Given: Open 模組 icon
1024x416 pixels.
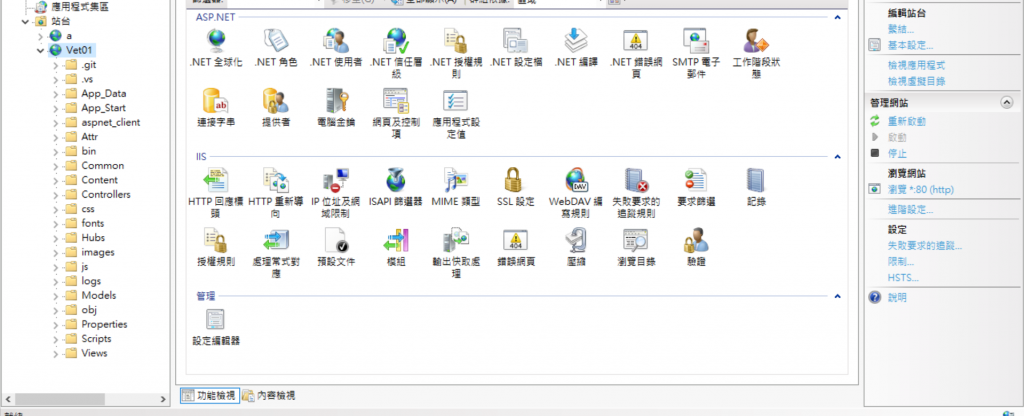Looking at the screenshot, I should pos(396,241).
